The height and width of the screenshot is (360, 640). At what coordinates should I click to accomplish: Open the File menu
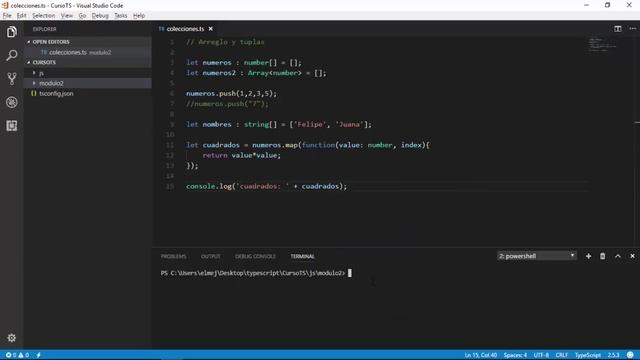(7, 16)
